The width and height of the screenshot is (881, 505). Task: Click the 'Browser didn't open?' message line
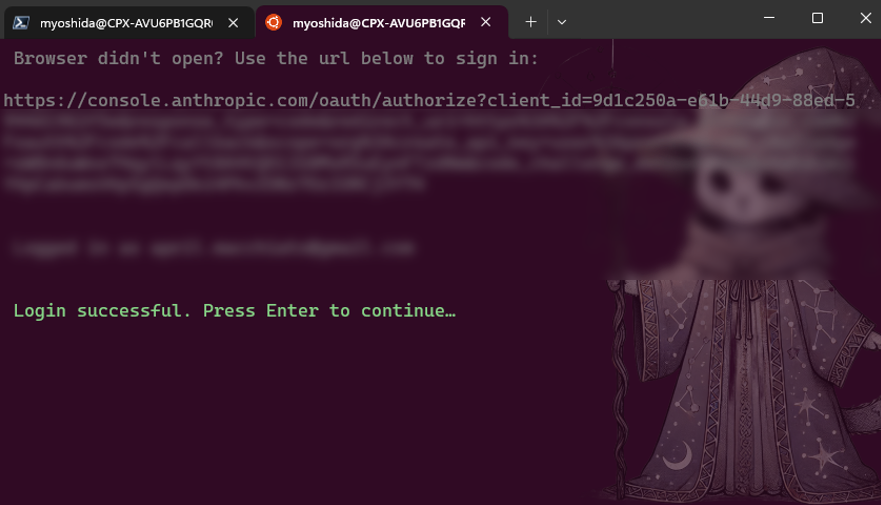tap(276, 58)
